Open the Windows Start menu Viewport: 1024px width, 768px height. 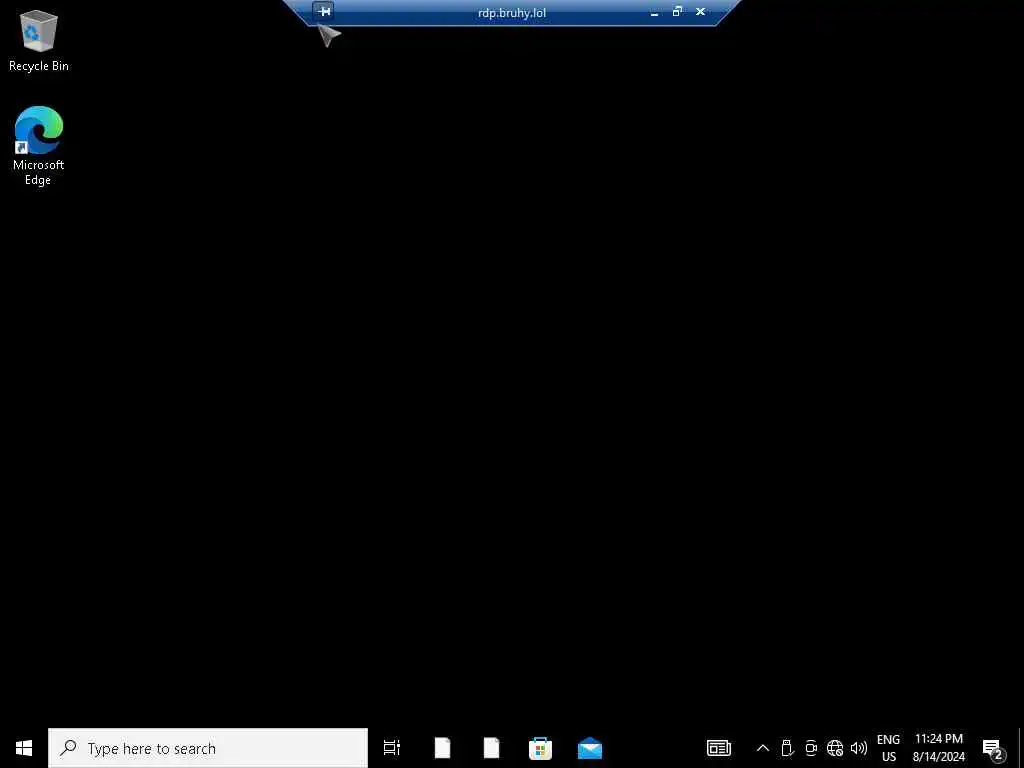(24, 748)
